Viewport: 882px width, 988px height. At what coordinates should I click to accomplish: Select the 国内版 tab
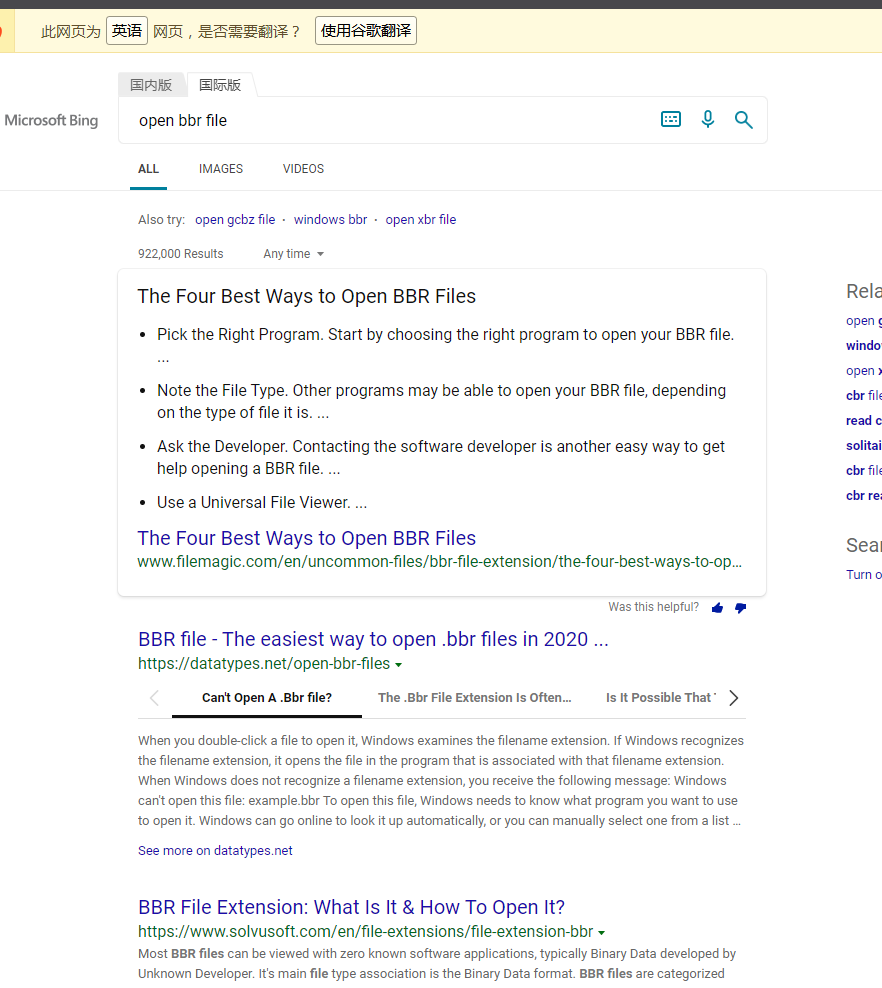click(x=151, y=85)
